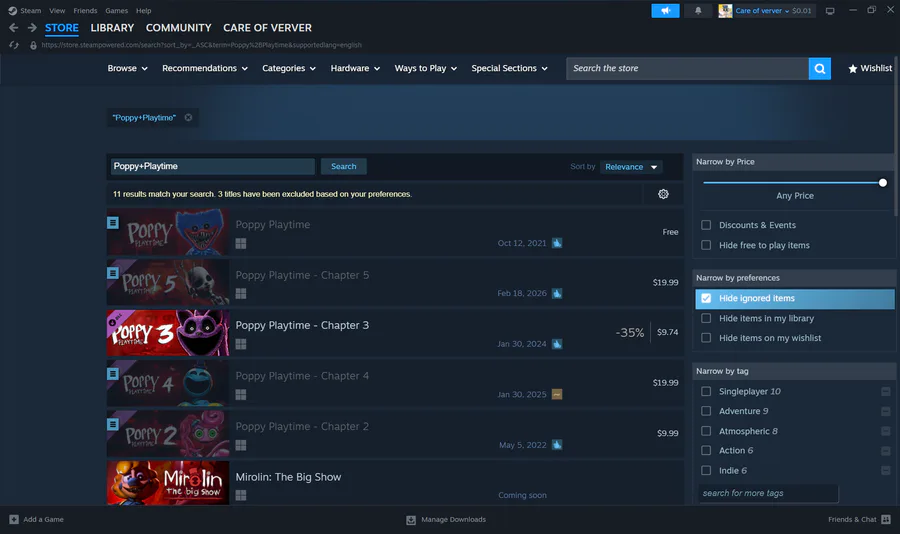Click the Poppy+Playtime search term field
The height and width of the screenshot is (534, 900).
(212, 167)
